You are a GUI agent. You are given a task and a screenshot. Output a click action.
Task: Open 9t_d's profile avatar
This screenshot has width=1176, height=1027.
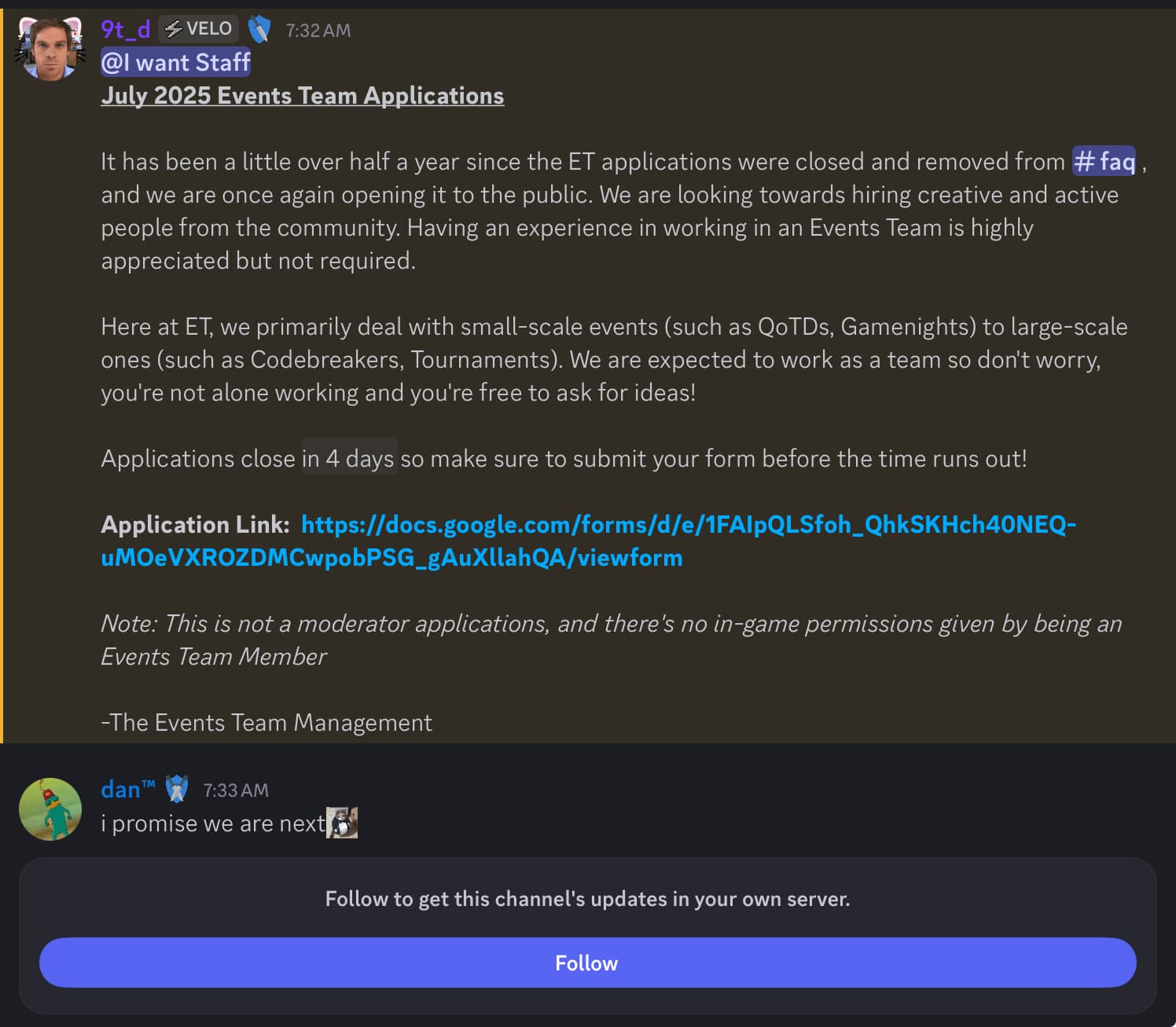[50, 49]
